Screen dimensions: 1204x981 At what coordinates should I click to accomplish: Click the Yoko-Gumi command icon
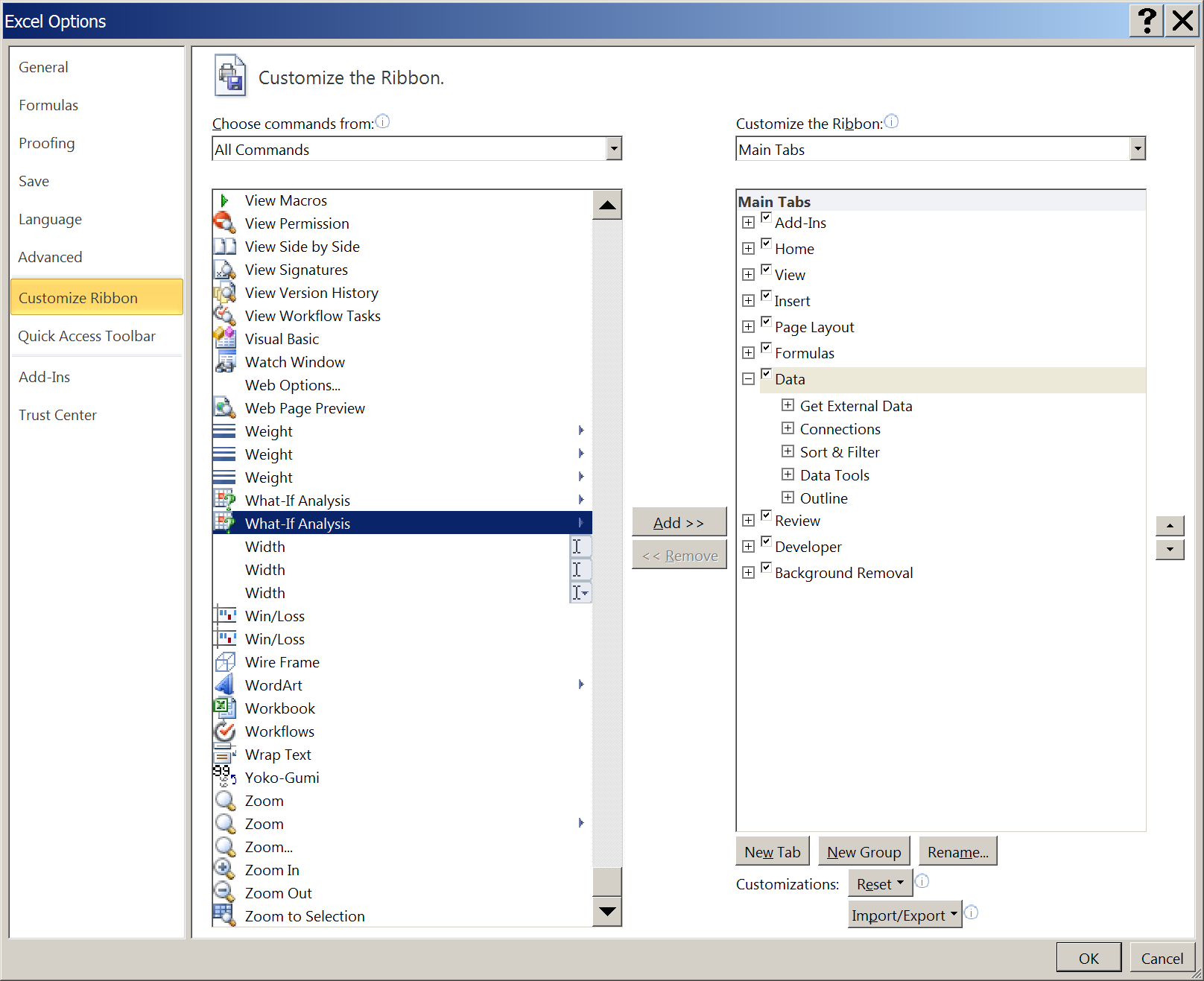224,778
